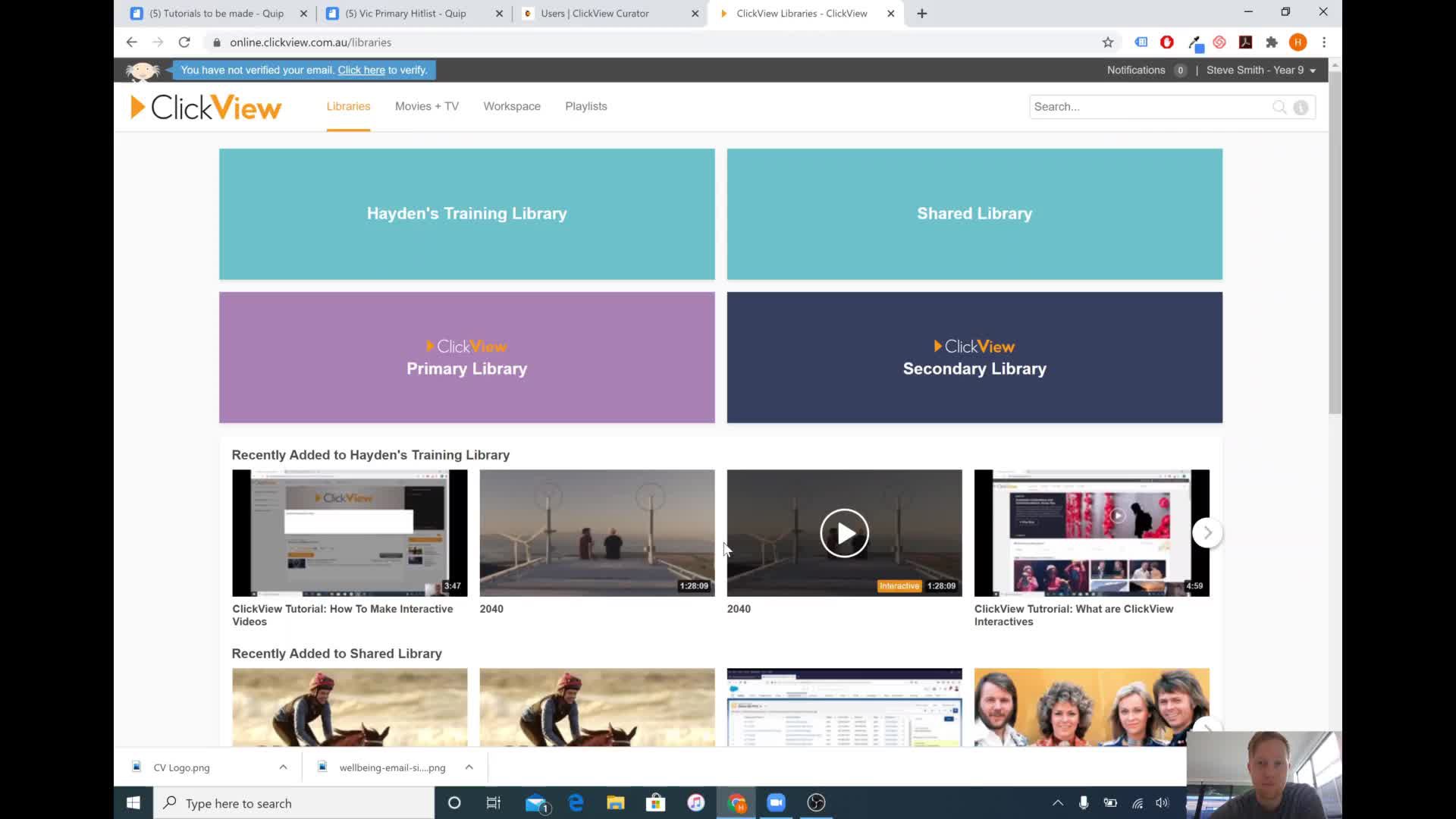Click the volume icon in system tray

click(x=1163, y=803)
